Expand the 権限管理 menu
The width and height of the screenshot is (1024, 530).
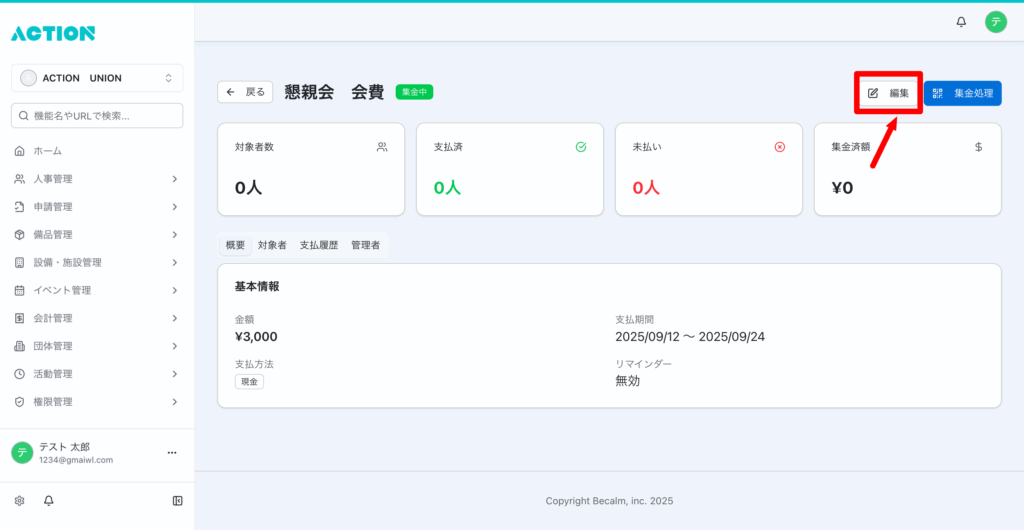(x=97, y=401)
